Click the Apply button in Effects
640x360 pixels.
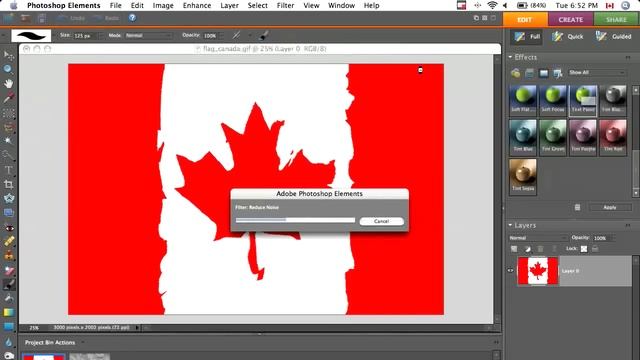[610, 207]
